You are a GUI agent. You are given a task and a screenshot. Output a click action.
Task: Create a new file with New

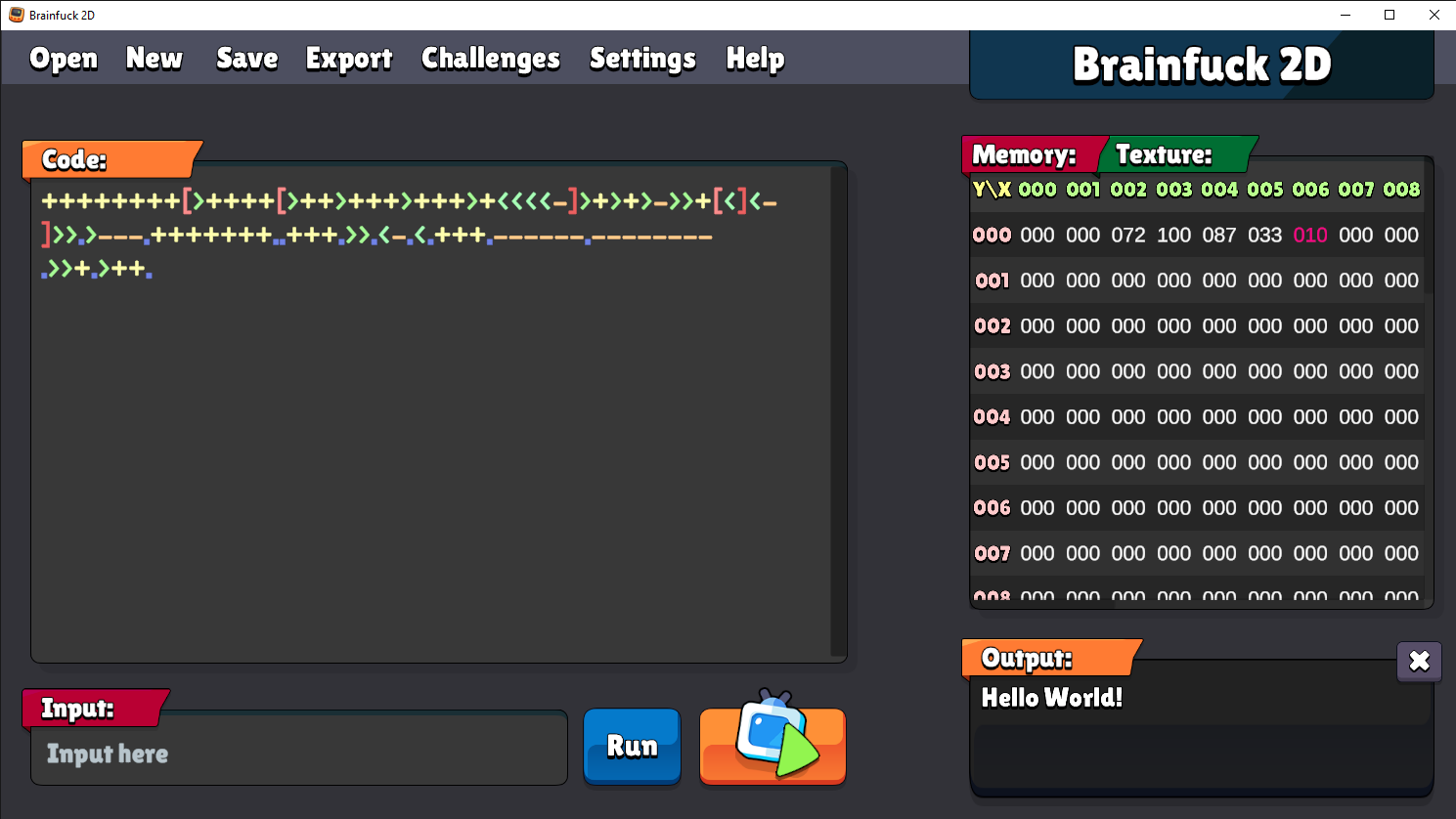point(154,59)
